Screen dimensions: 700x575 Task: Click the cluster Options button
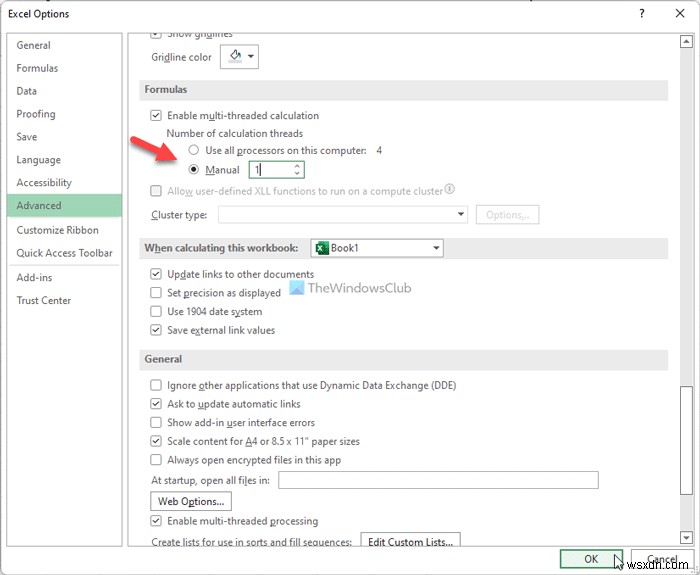(508, 215)
